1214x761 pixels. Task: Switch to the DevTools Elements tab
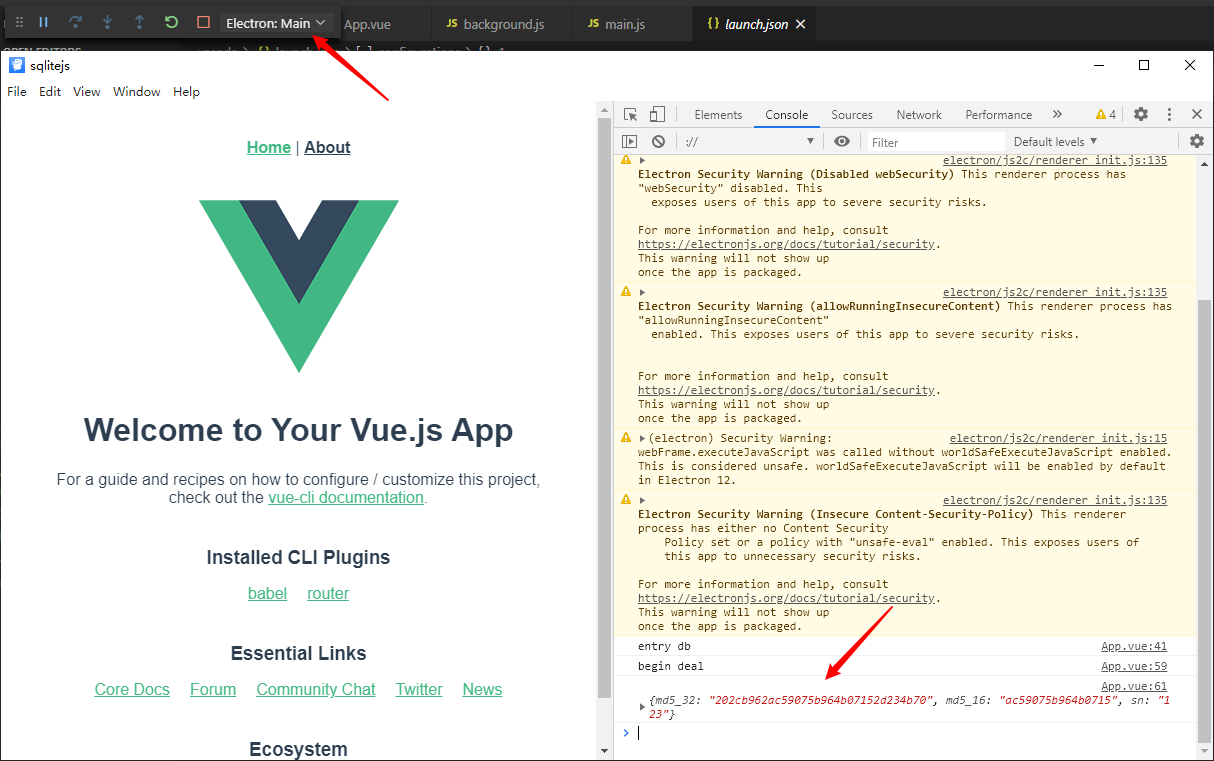coord(718,115)
